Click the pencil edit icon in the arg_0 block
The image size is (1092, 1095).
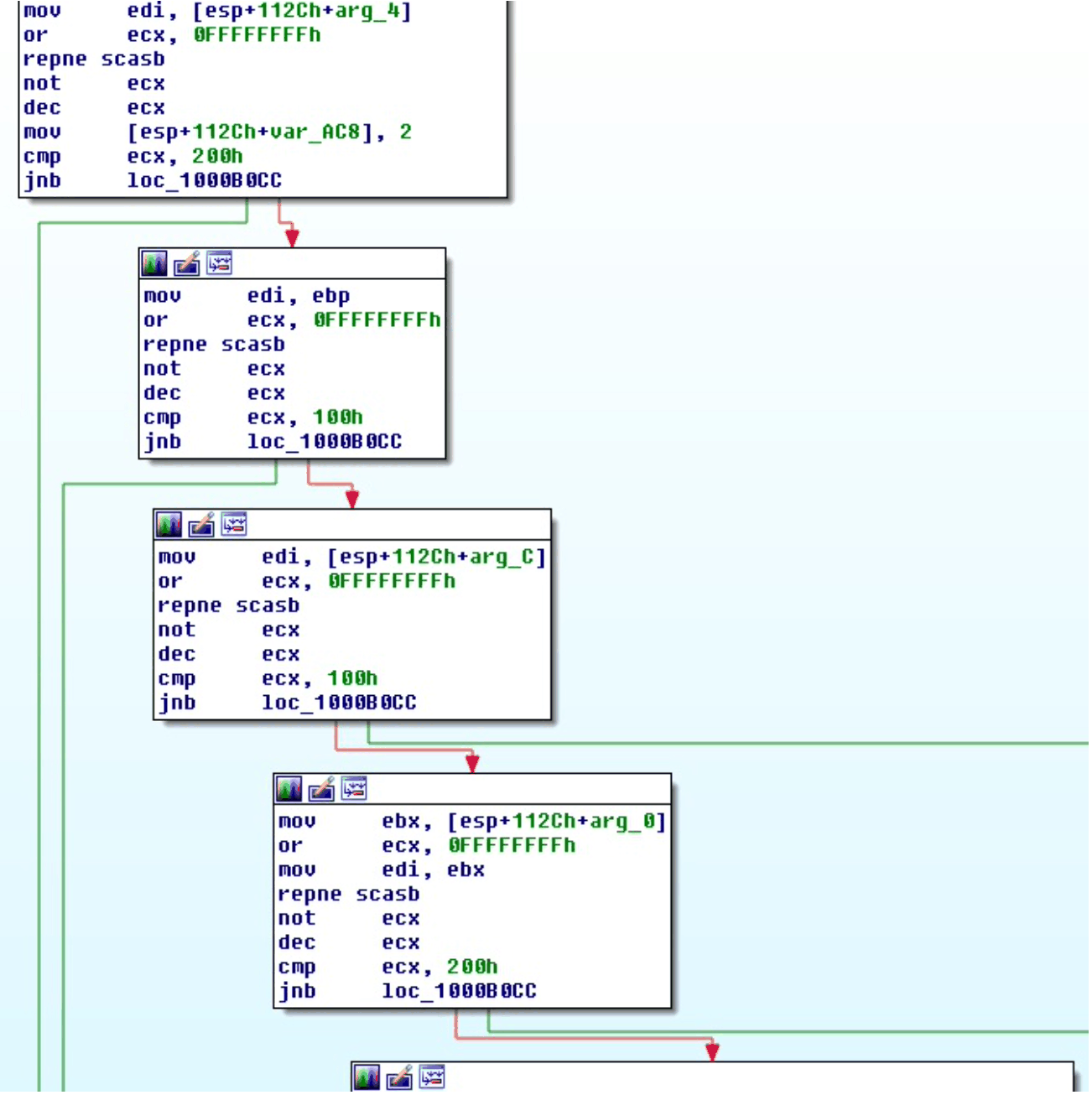point(320,789)
